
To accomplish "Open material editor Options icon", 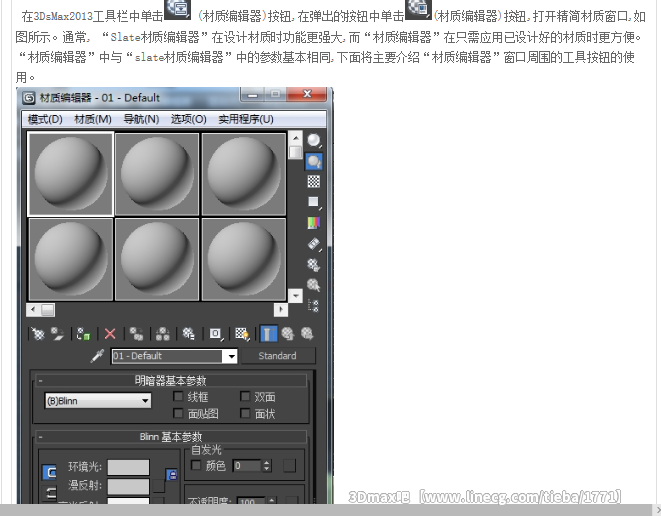I will click(x=314, y=264).
